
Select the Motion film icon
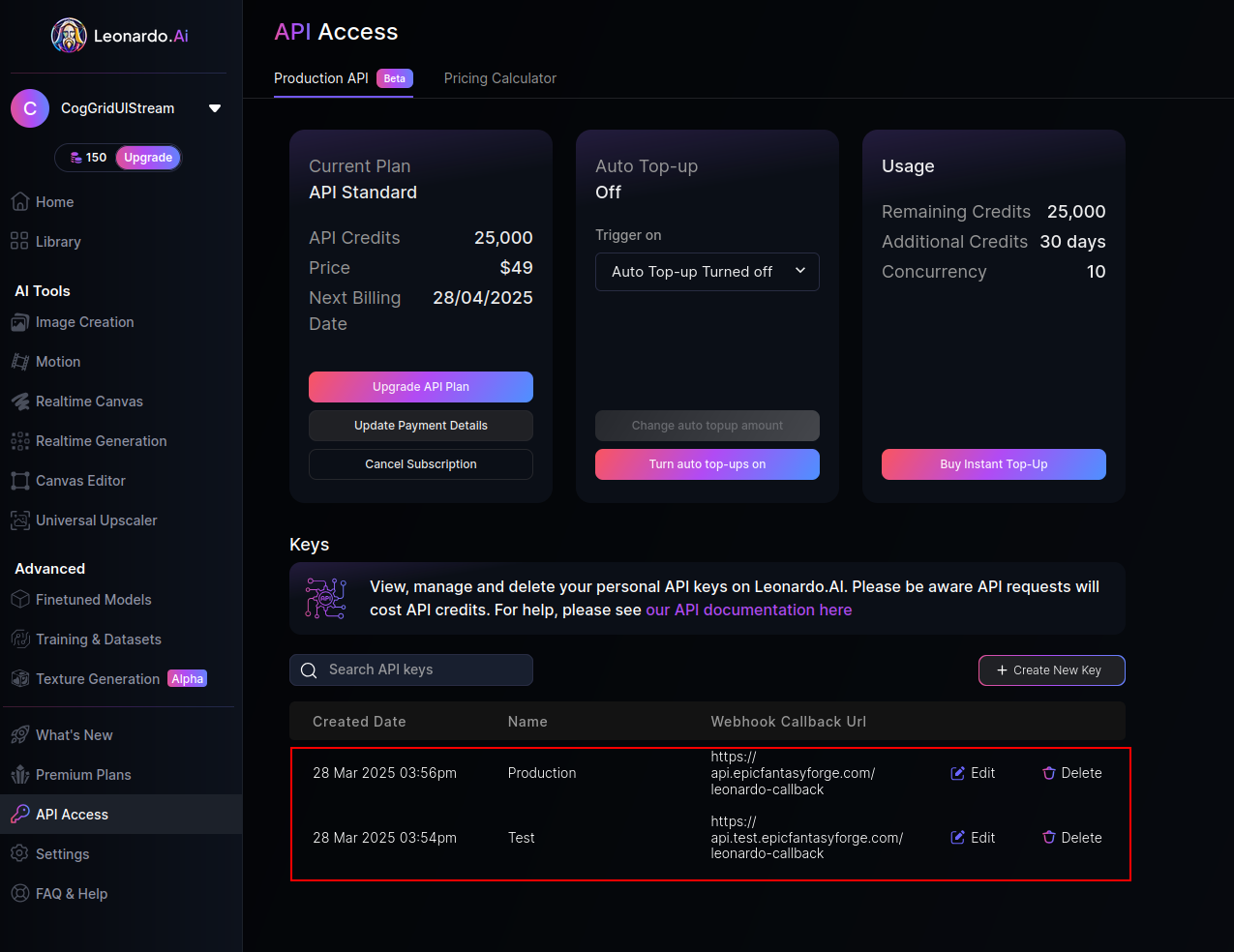pos(19,362)
